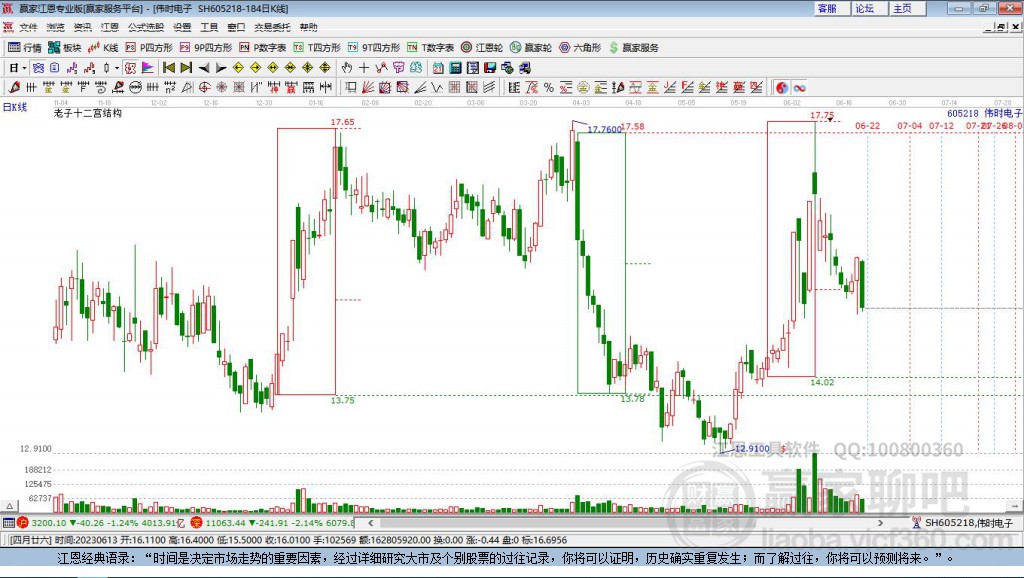1024x578 pixels.
Task: Jump to last bar icon
Action: [x=186, y=68]
